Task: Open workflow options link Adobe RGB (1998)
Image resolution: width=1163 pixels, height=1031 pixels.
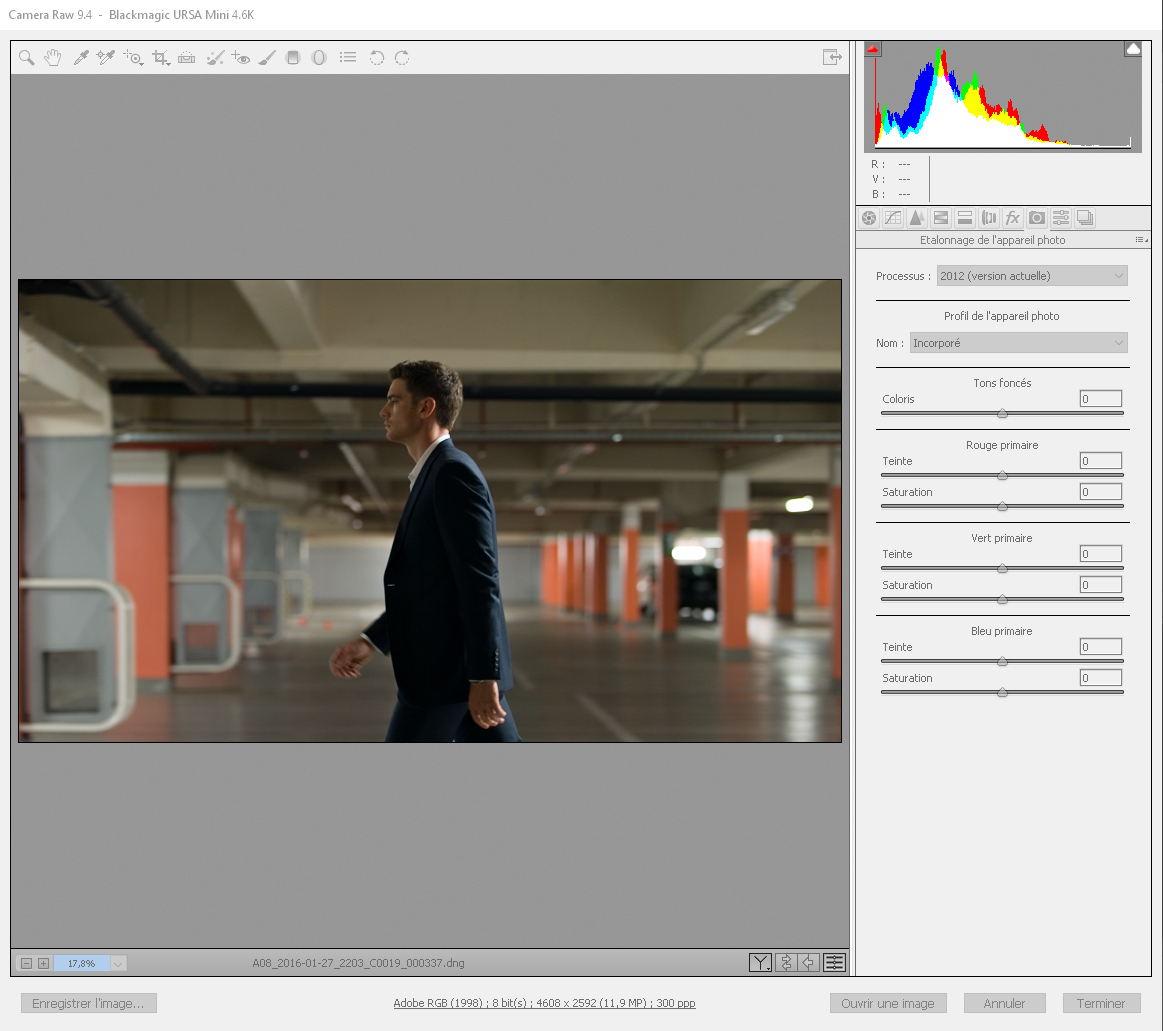Action: tap(544, 1004)
